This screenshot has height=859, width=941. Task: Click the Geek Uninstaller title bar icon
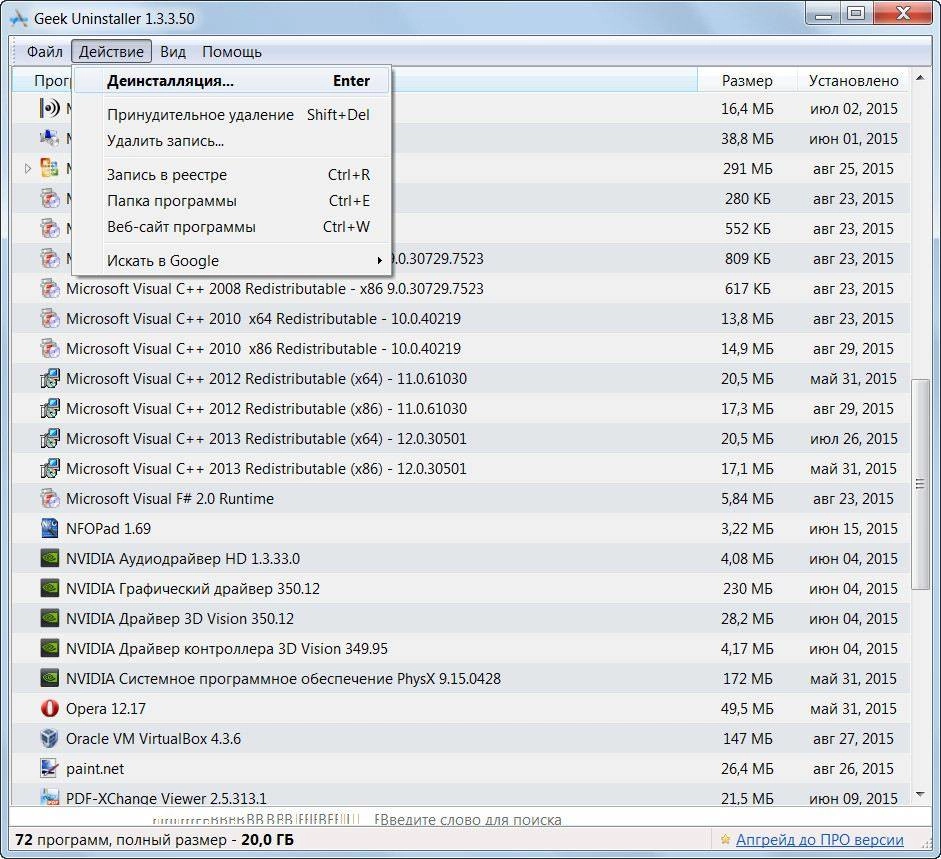click(19, 19)
